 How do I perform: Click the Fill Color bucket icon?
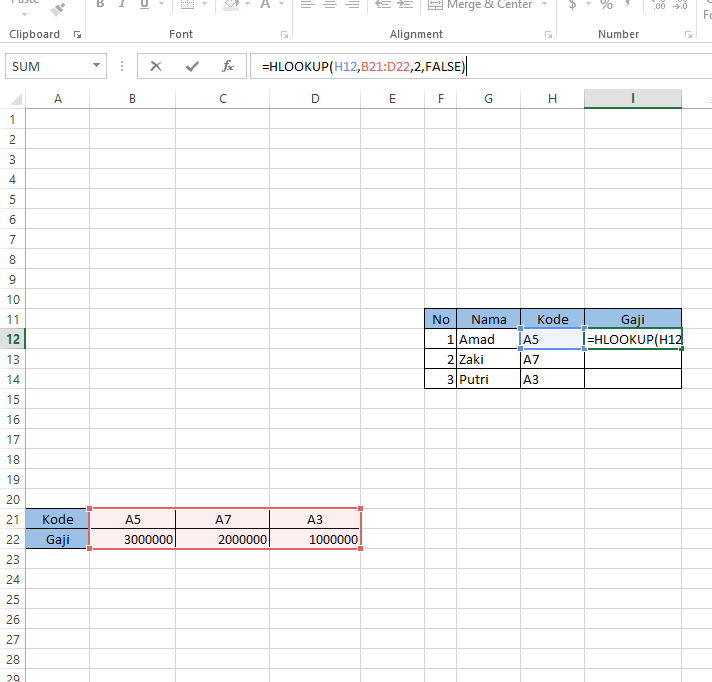231,4
